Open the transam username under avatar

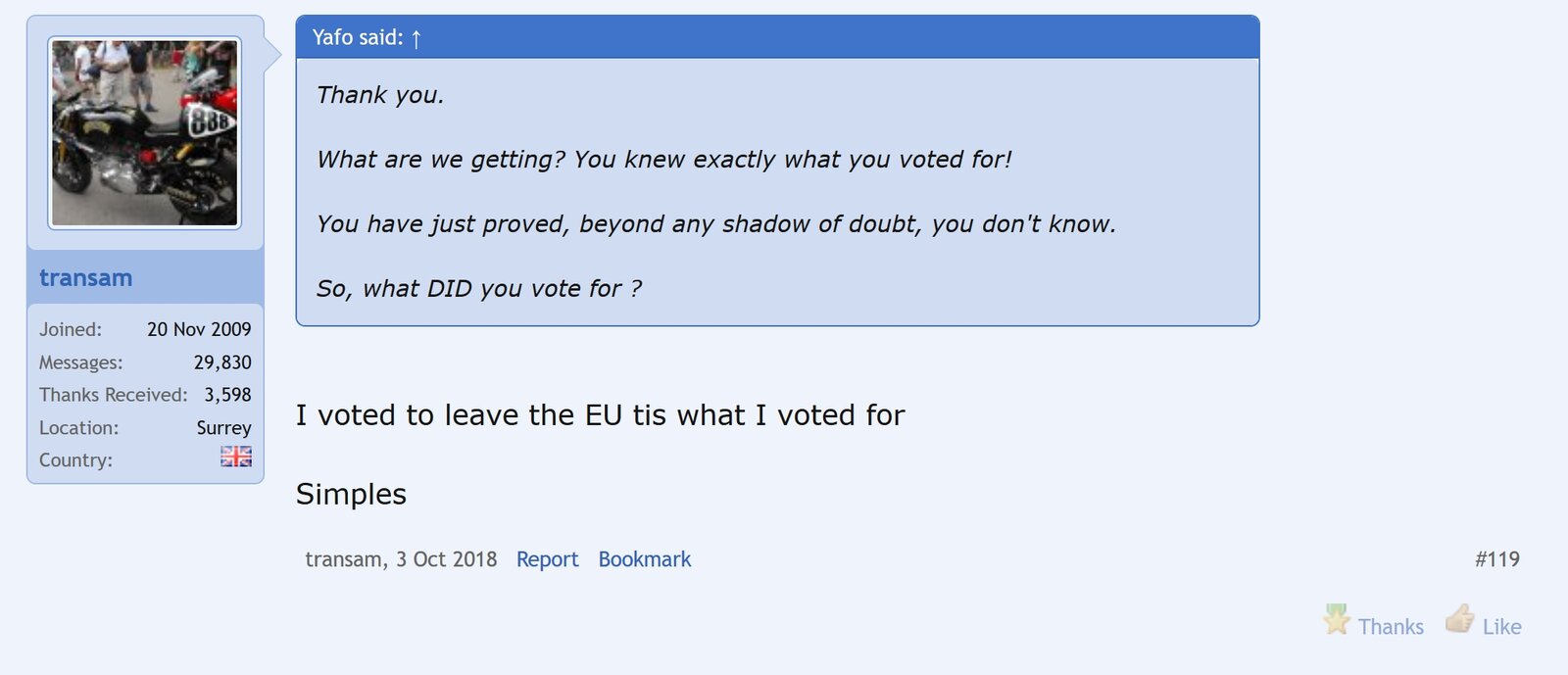coord(85,278)
